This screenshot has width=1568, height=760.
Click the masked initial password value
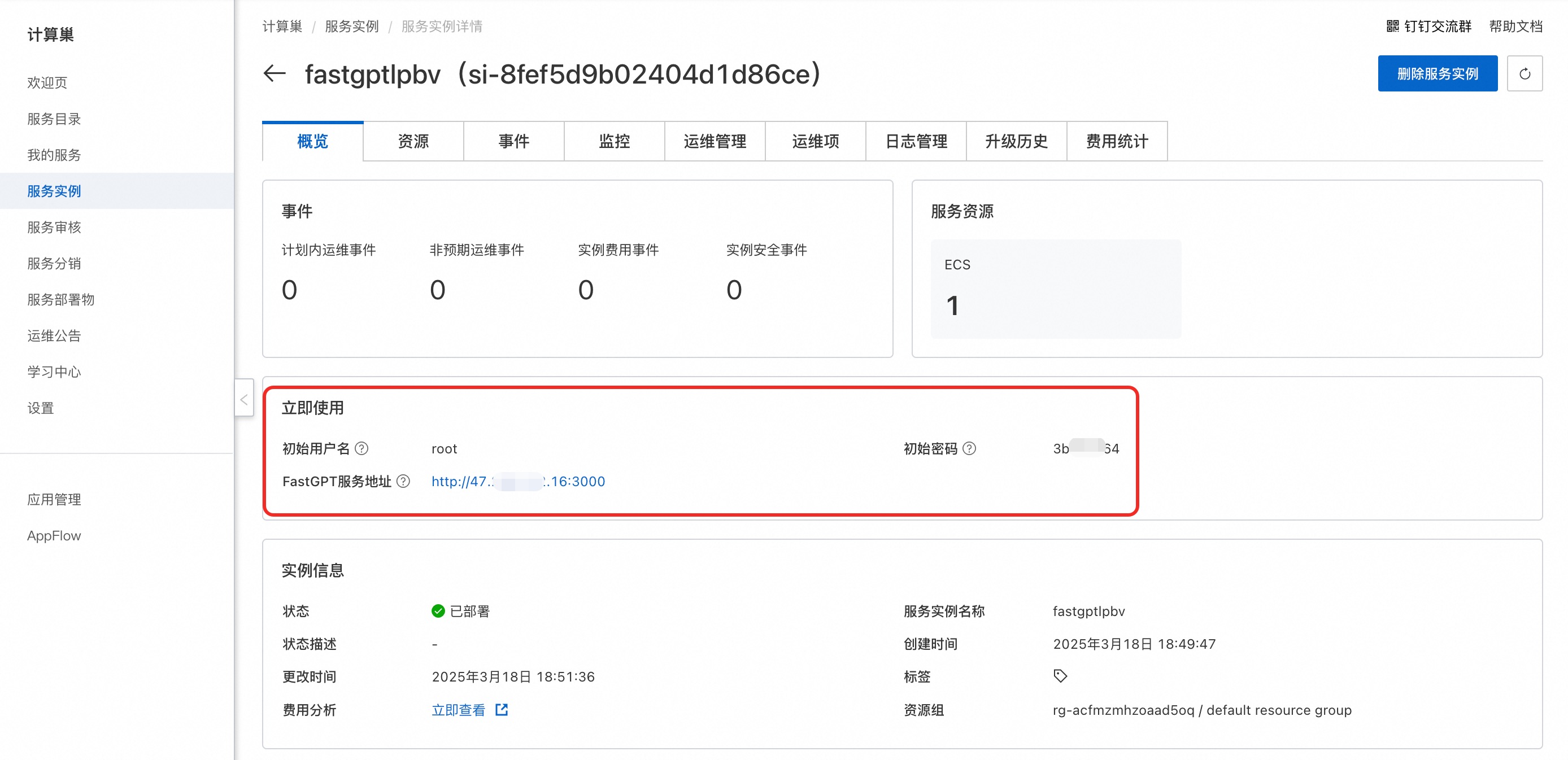tap(1086, 448)
